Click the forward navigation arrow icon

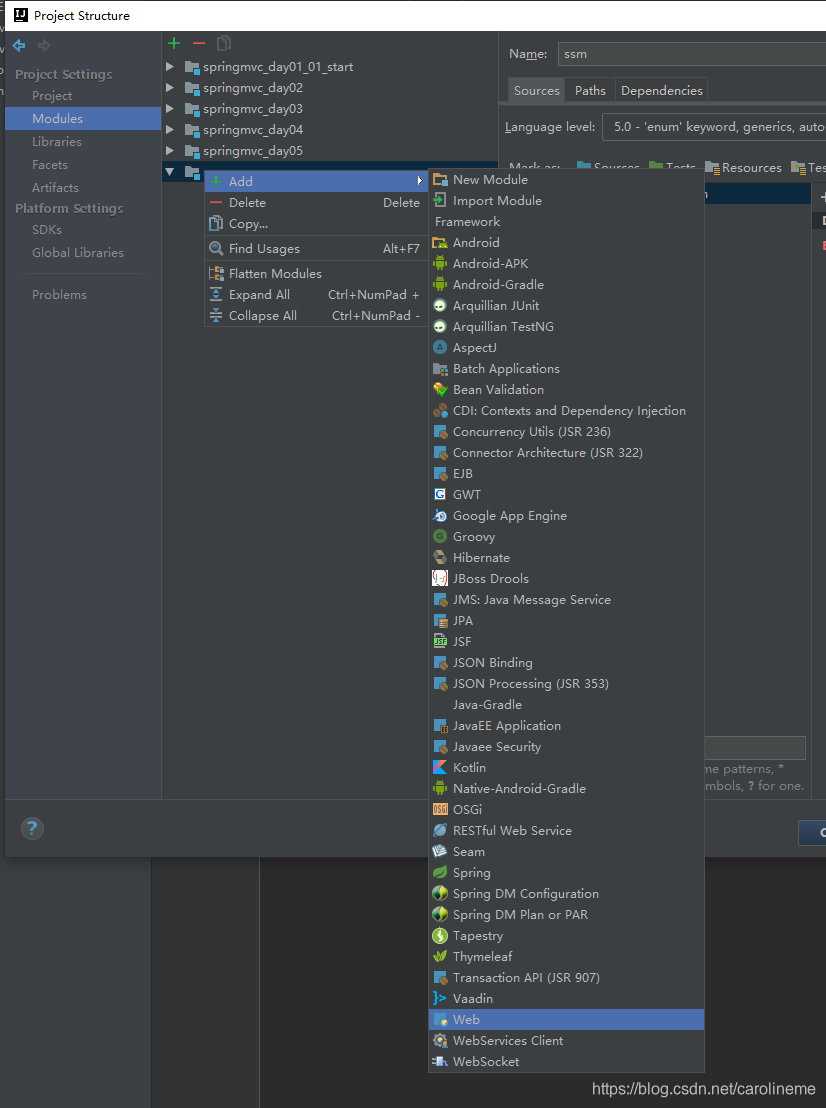pyautogui.click(x=44, y=45)
